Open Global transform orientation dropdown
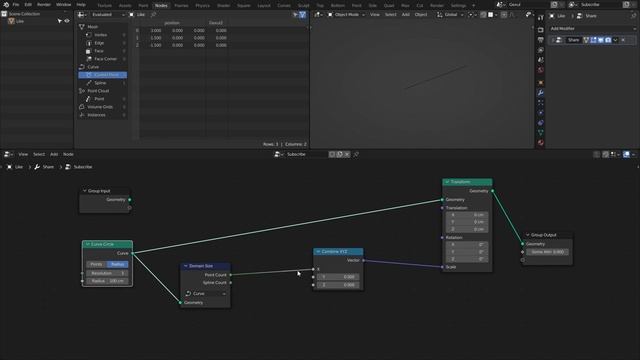The height and width of the screenshot is (360, 640). (x=451, y=15)
